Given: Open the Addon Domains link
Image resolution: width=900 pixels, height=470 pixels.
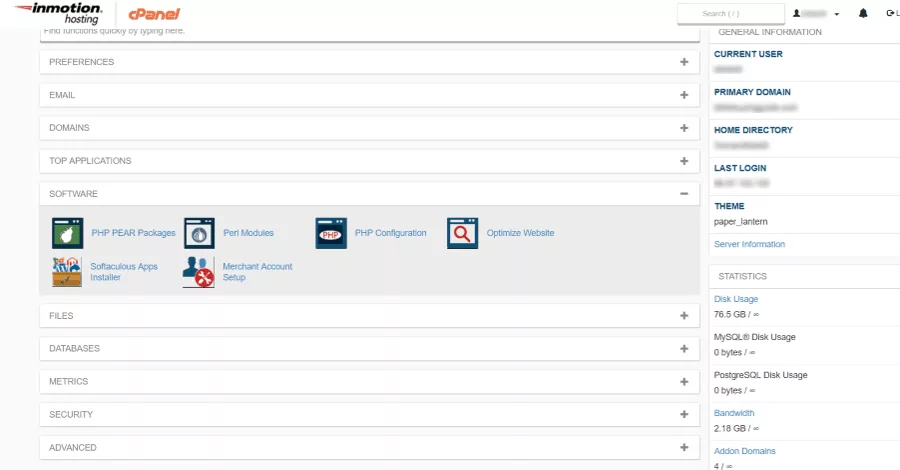Looking at the screenshot, I should click(744, 451).
